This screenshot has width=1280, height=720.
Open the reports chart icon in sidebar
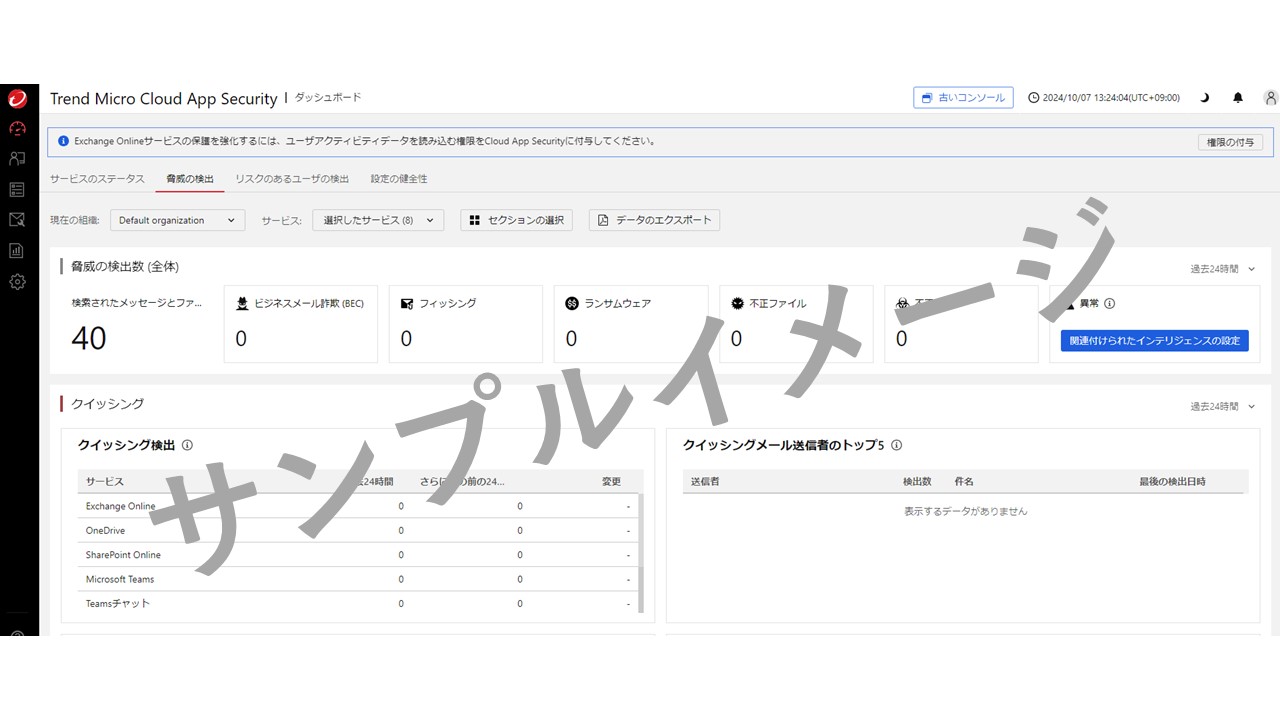(x=17, y=251)
